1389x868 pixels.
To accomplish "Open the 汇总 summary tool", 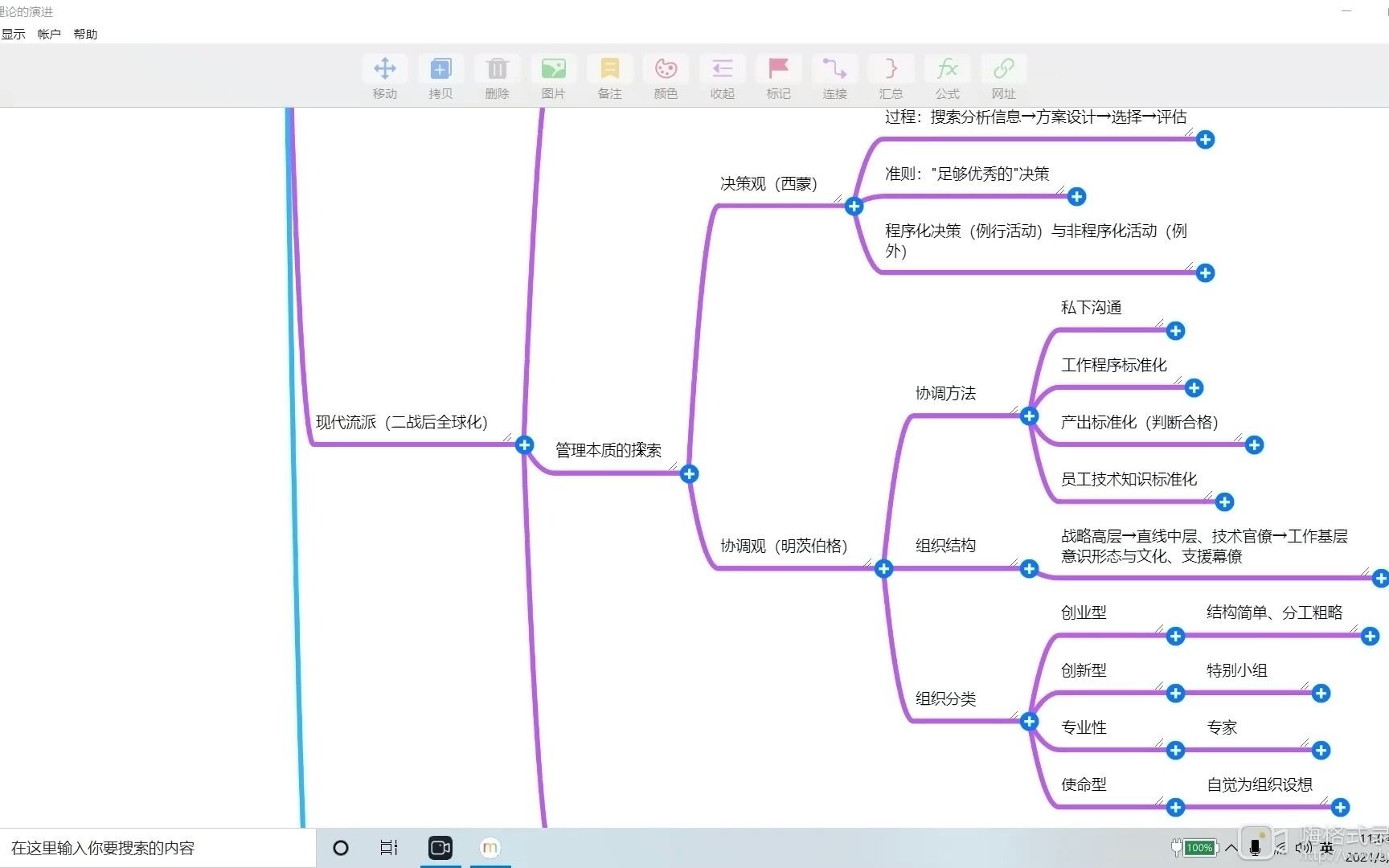I will tap(891, 76).
